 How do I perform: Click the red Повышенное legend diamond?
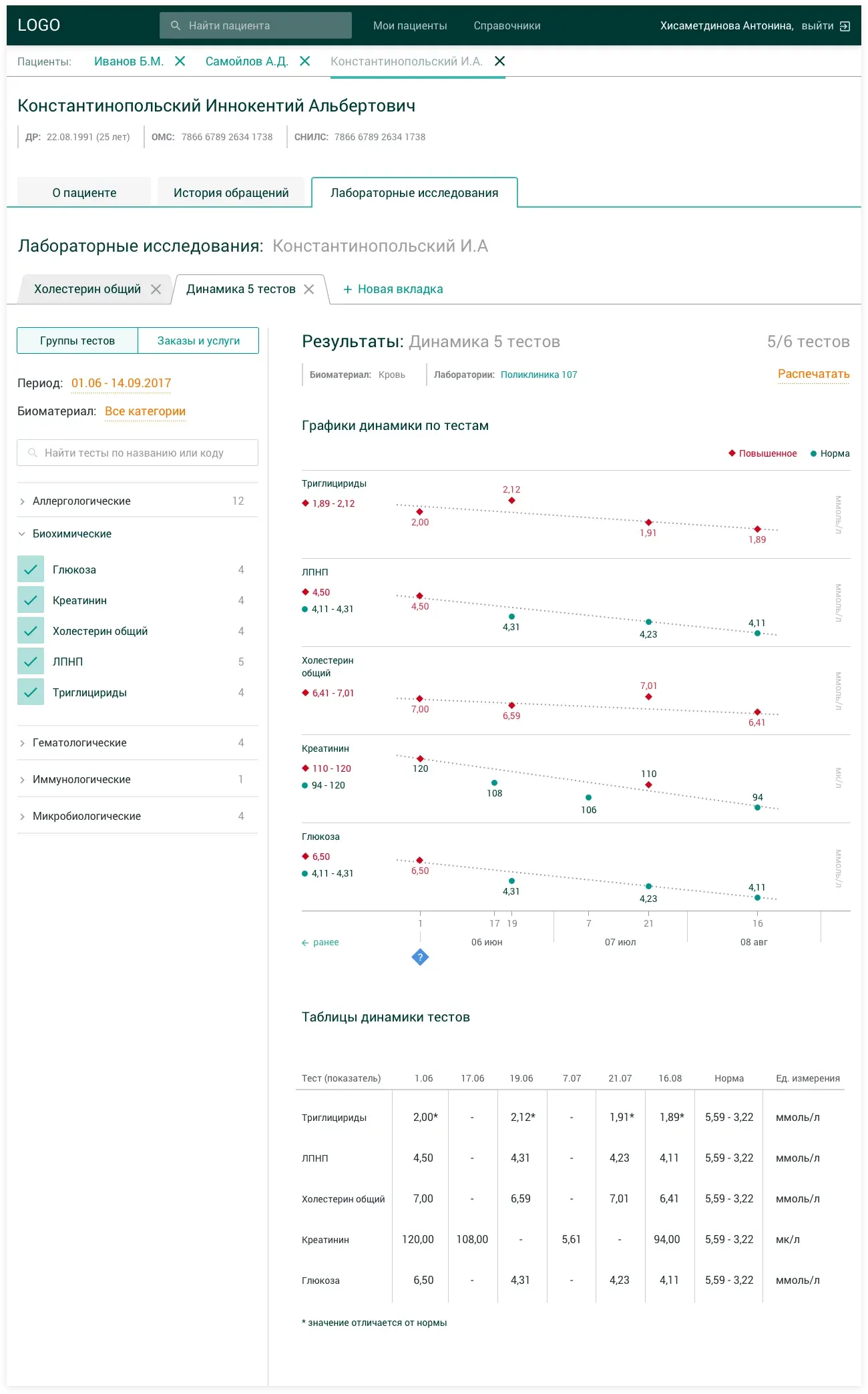pos(732,453)
